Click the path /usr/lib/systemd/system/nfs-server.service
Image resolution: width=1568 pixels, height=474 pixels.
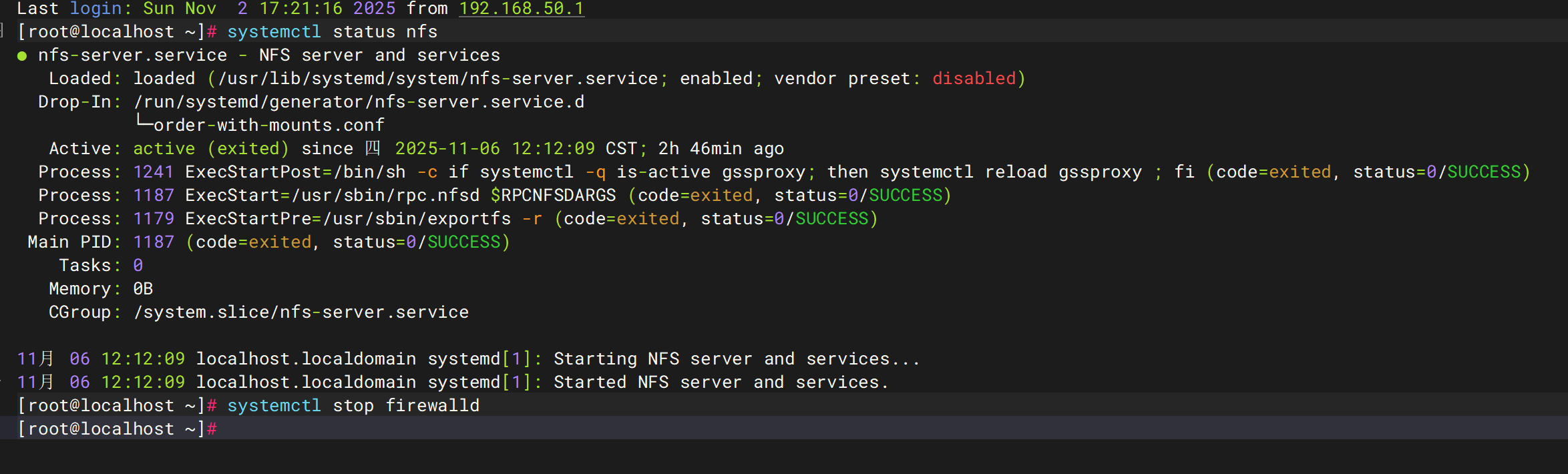coord(438,79)
